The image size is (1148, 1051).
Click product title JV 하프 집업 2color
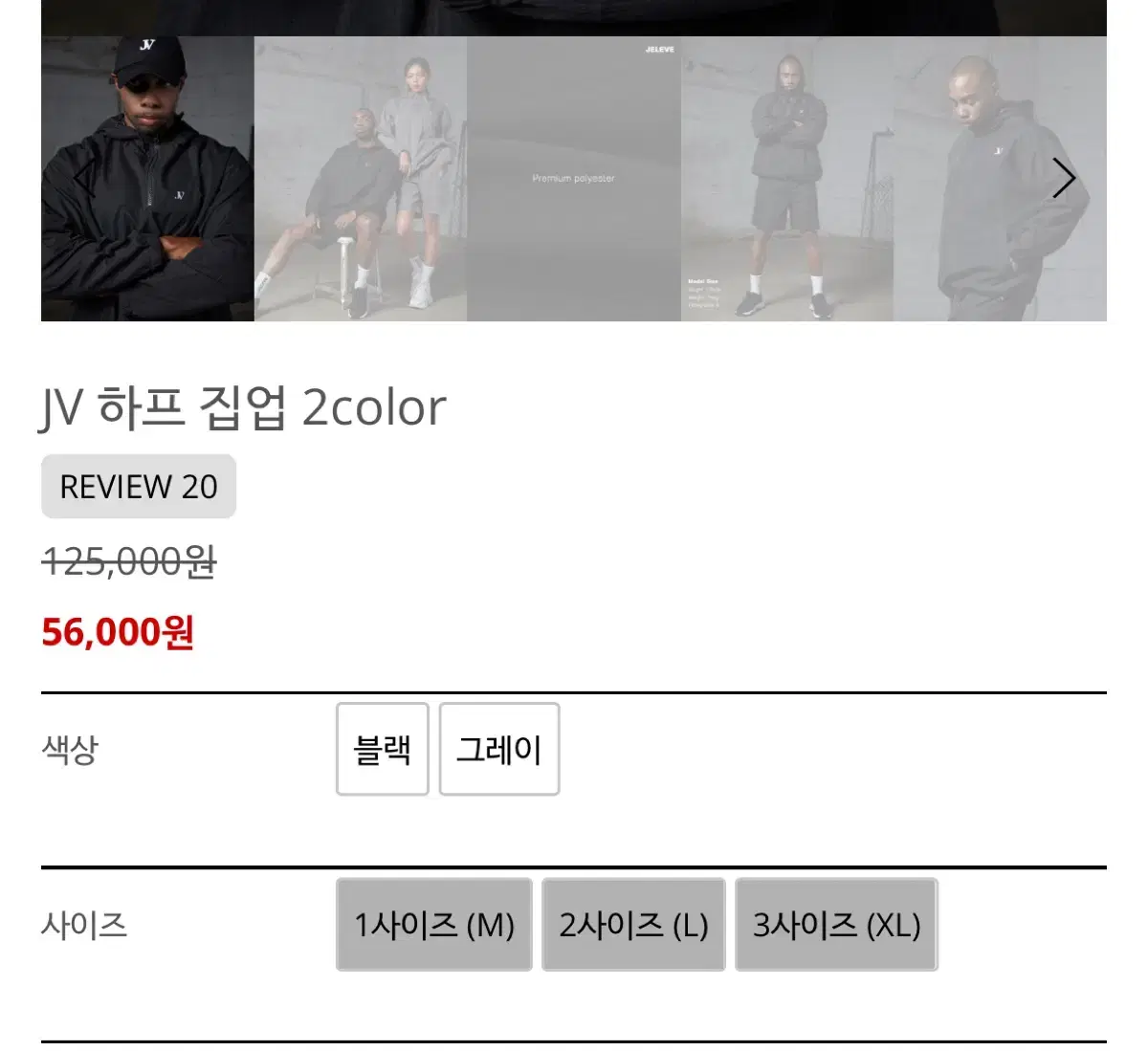pyautogui.click(x=243, y=408)
